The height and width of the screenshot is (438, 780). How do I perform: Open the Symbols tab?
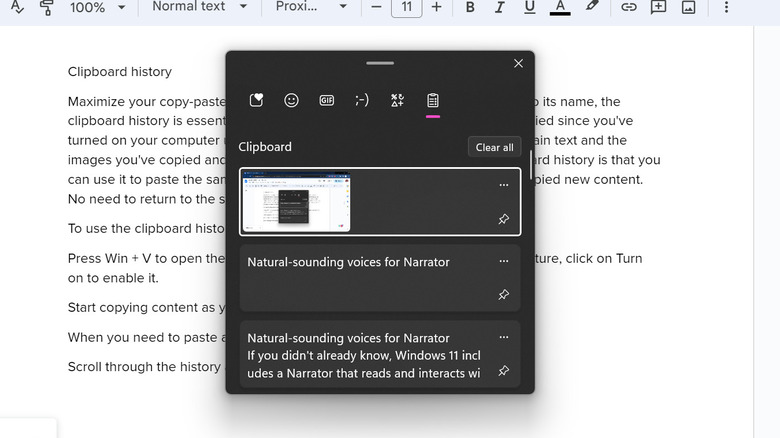397,100
